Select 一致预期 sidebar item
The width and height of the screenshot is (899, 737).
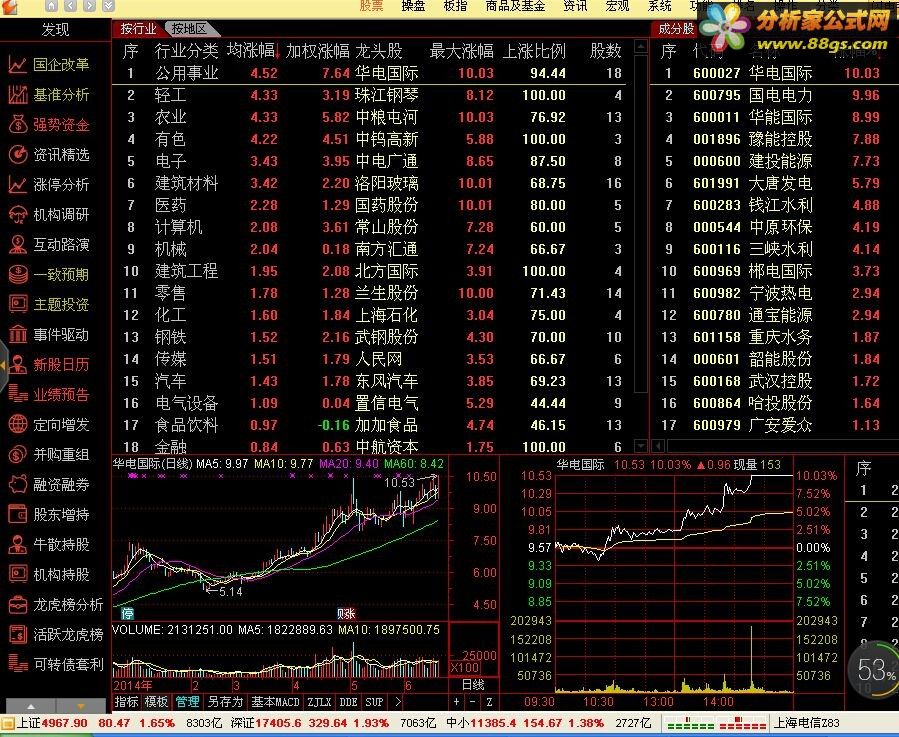click(x=49, y=274)
